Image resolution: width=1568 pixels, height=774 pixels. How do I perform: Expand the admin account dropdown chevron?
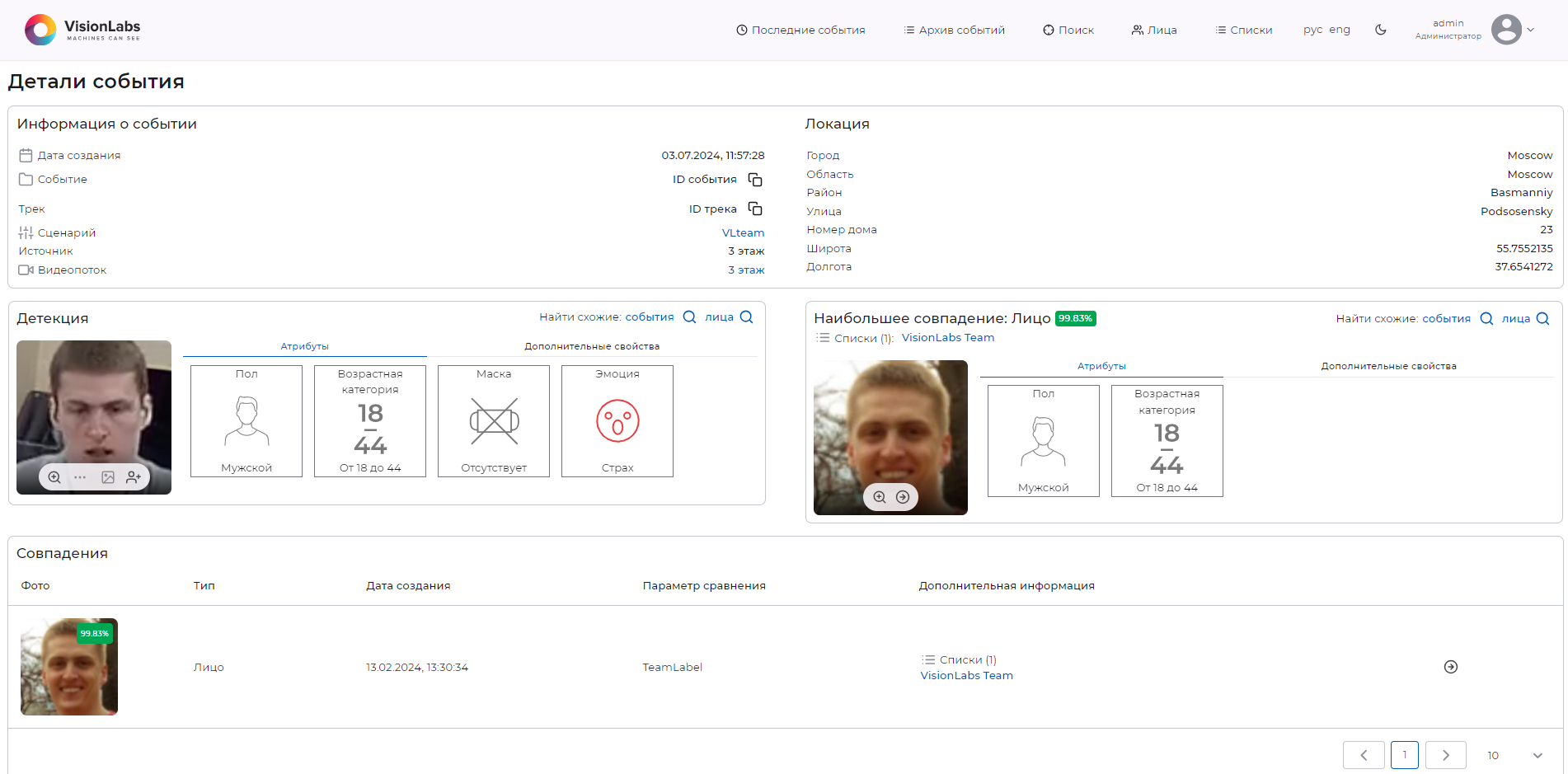coord(1531,30)
